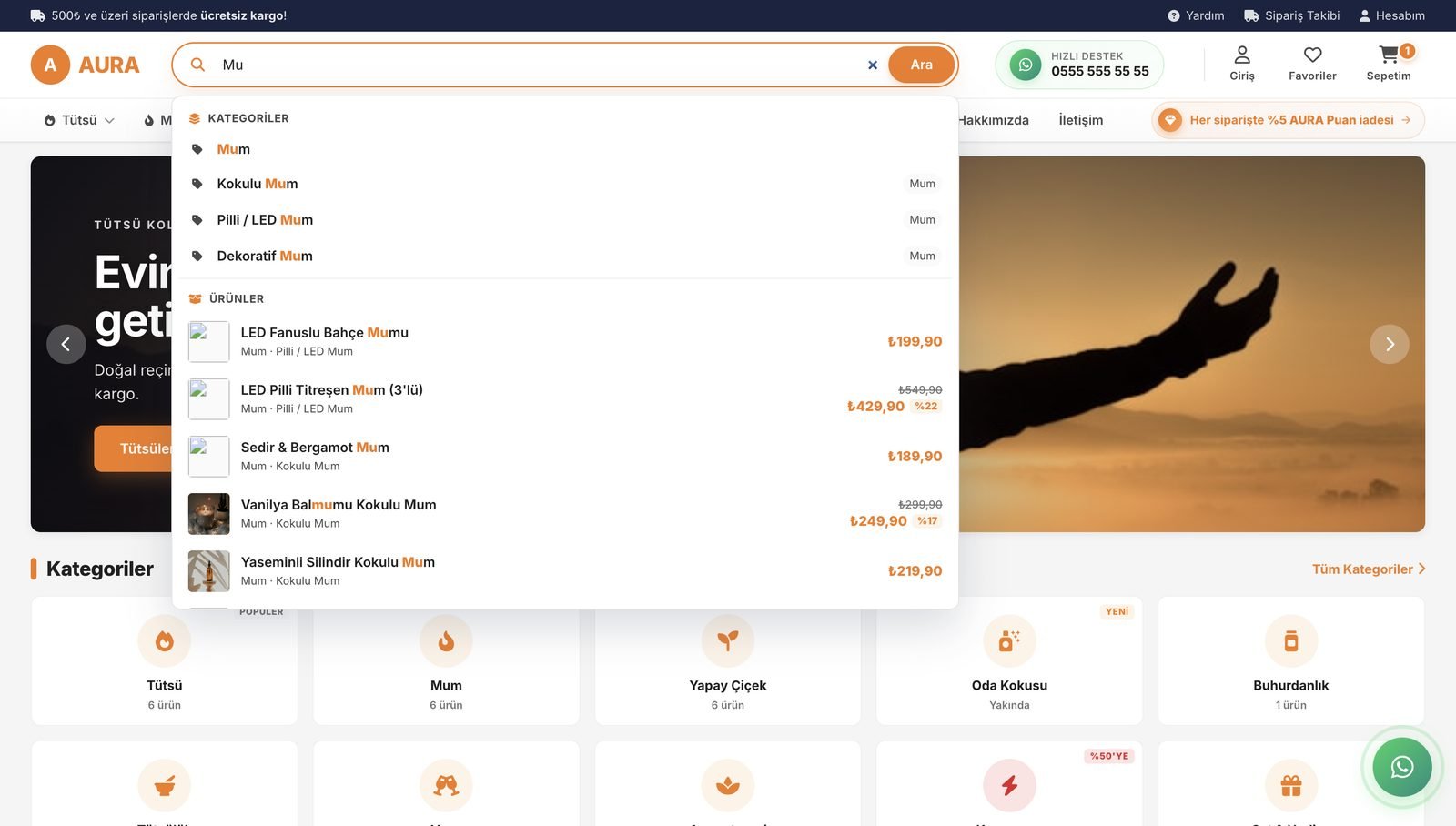This screenshot has height=826, width=1456.
Task: Open the İletişim menu item
Action: coord(1081,120)
